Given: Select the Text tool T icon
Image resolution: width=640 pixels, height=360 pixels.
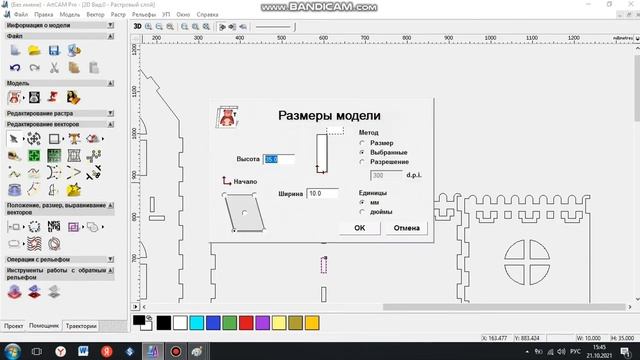Looking at the screenshot, I should [x=74, y=139].
